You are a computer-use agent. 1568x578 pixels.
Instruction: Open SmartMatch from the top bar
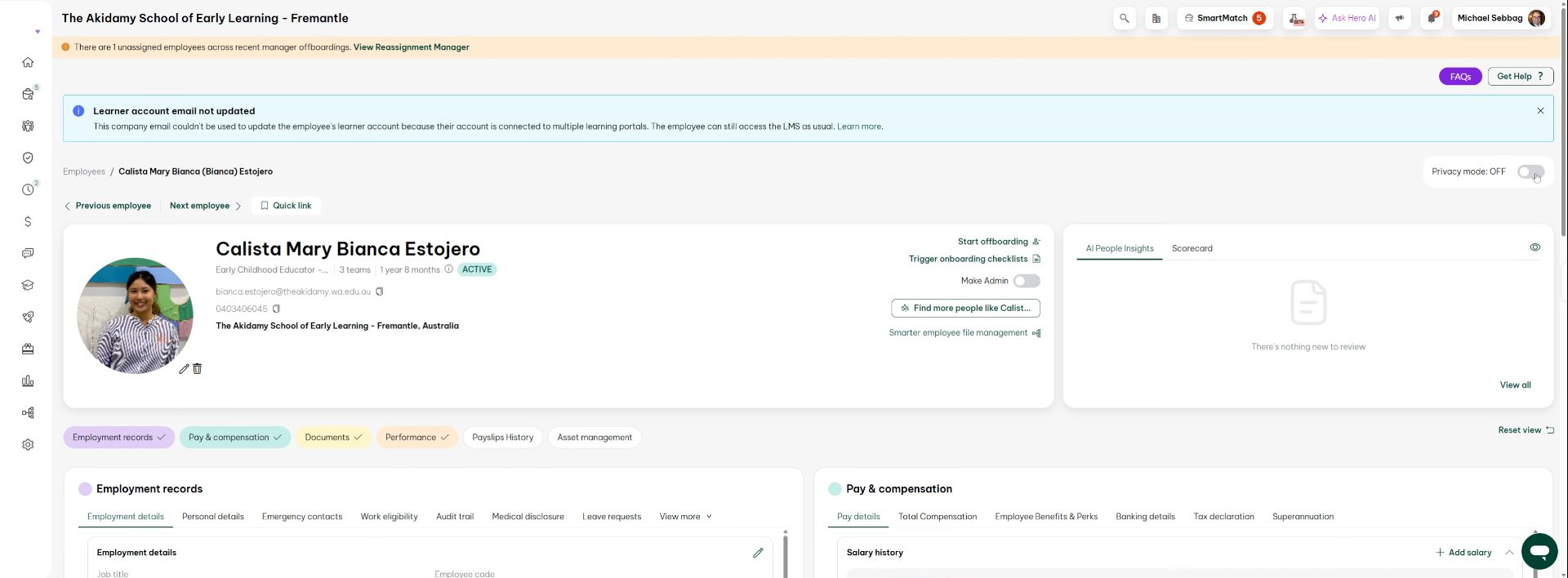coord(1225,18)
